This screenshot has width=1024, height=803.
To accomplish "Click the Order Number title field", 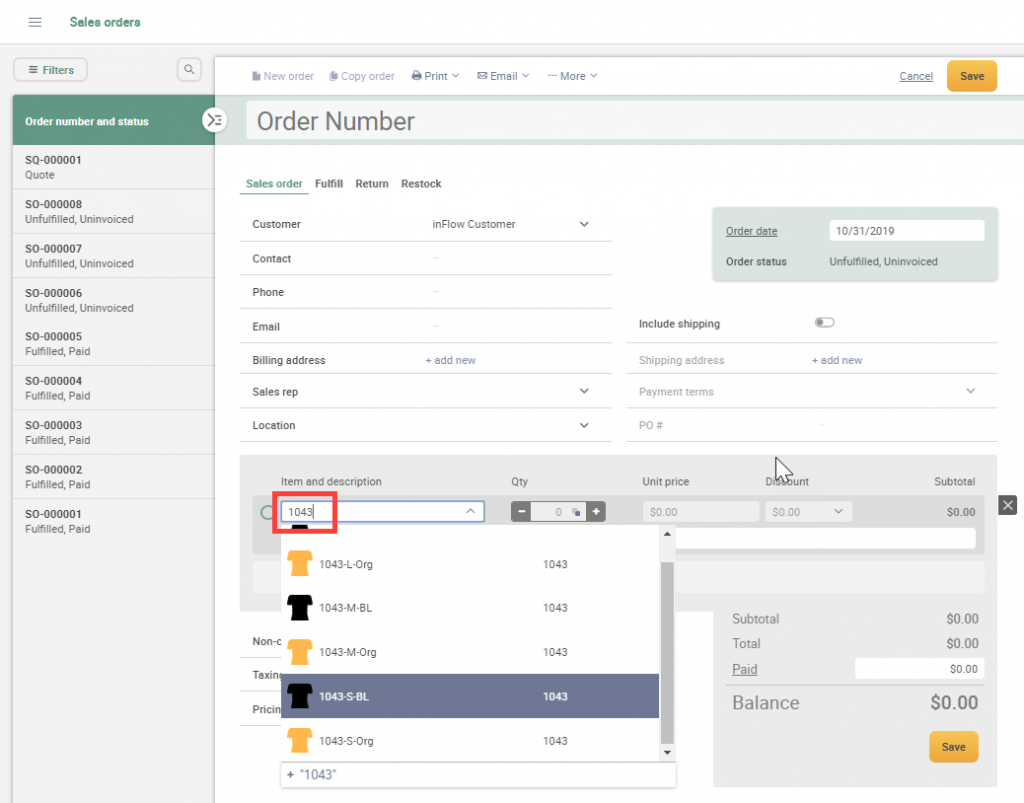I will click(635, 121).
